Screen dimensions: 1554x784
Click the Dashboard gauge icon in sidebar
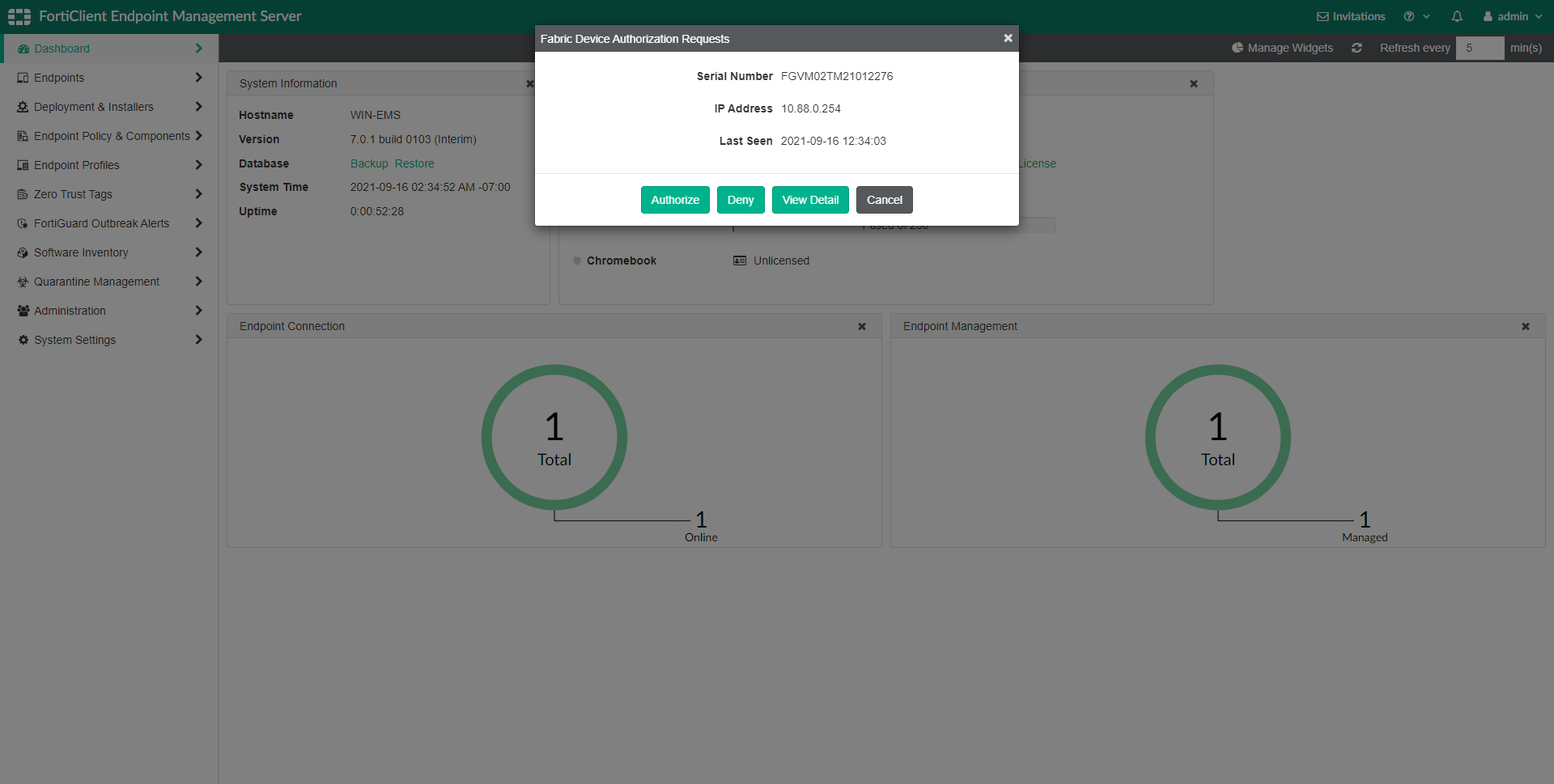[23, 49]
